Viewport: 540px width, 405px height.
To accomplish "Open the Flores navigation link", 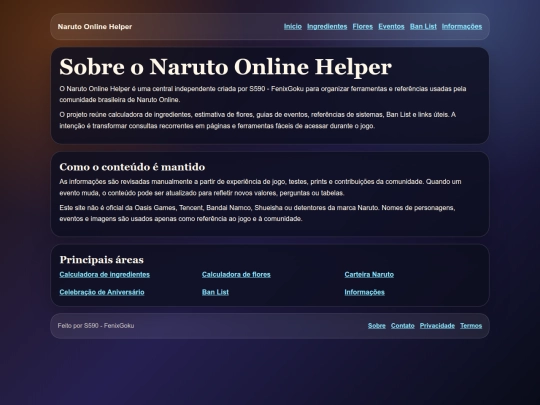I will click(362, 27).
